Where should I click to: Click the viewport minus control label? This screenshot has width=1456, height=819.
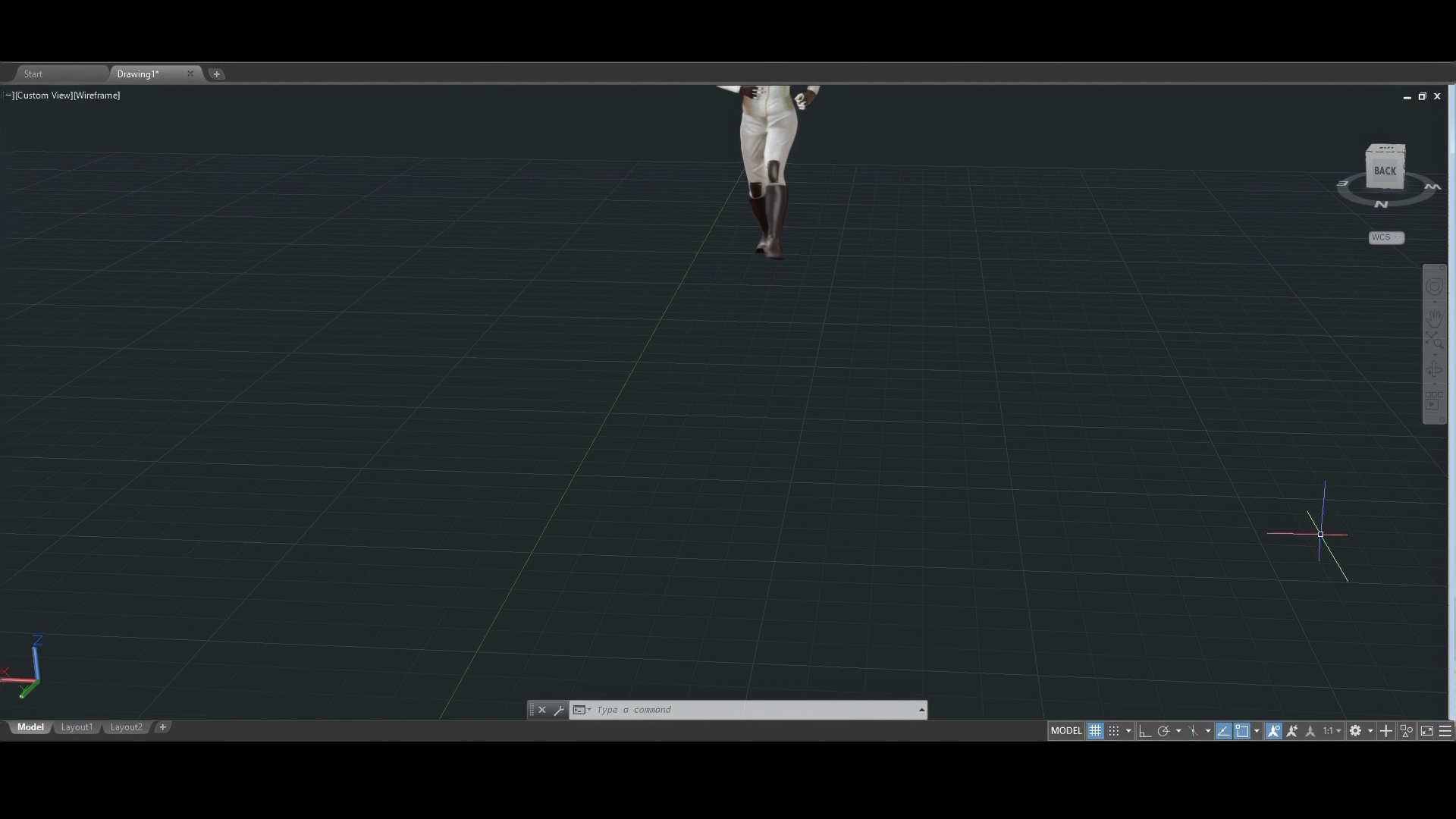[x=8, y=96]
